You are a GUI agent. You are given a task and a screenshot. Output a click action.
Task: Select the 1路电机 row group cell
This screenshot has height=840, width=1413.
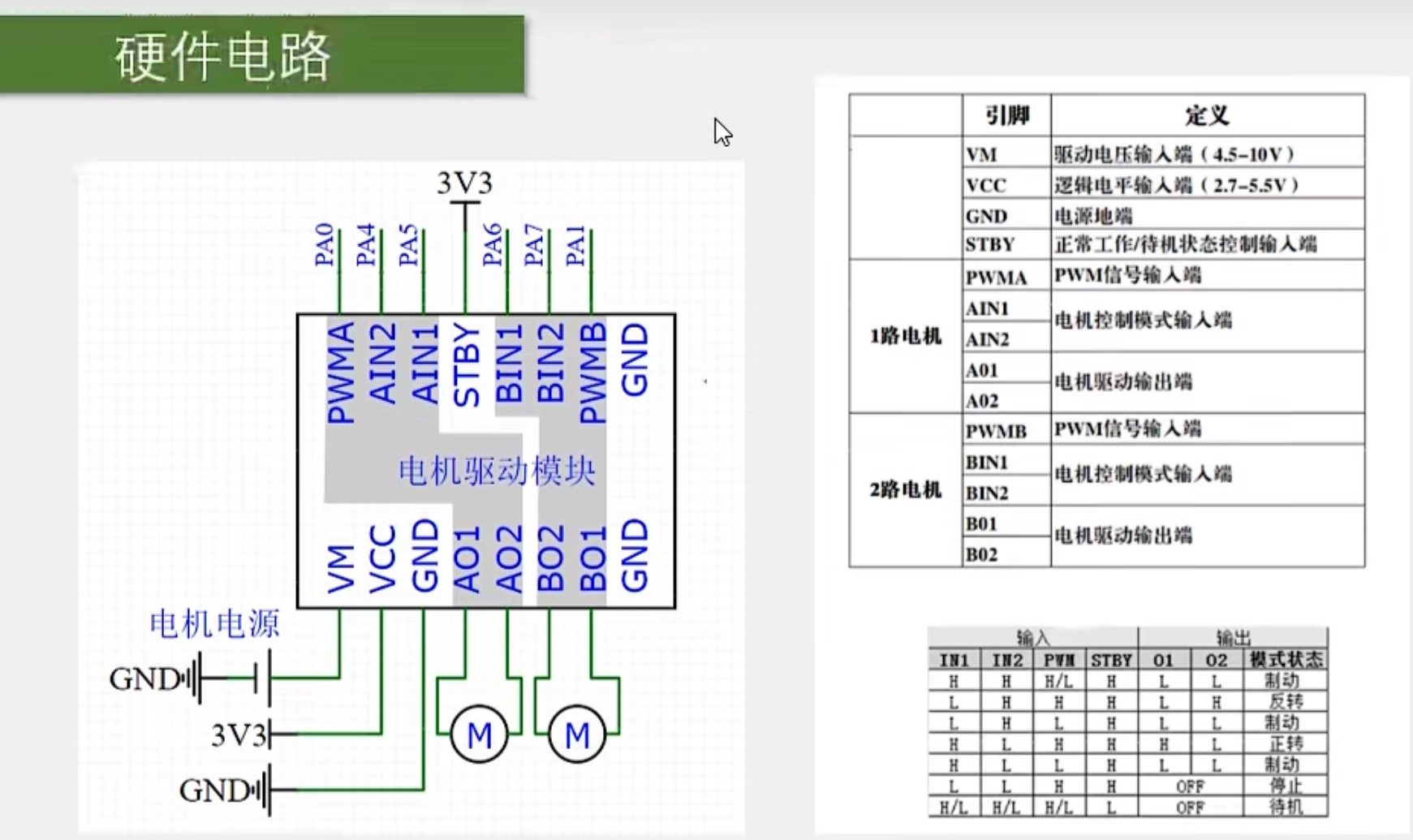click(906, 336)
